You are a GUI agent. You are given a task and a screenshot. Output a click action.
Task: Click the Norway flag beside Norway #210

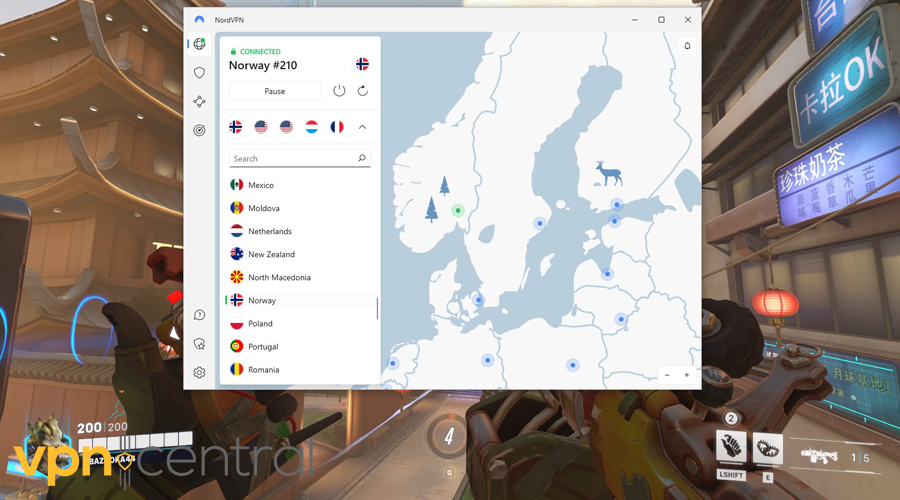[362, 64]
